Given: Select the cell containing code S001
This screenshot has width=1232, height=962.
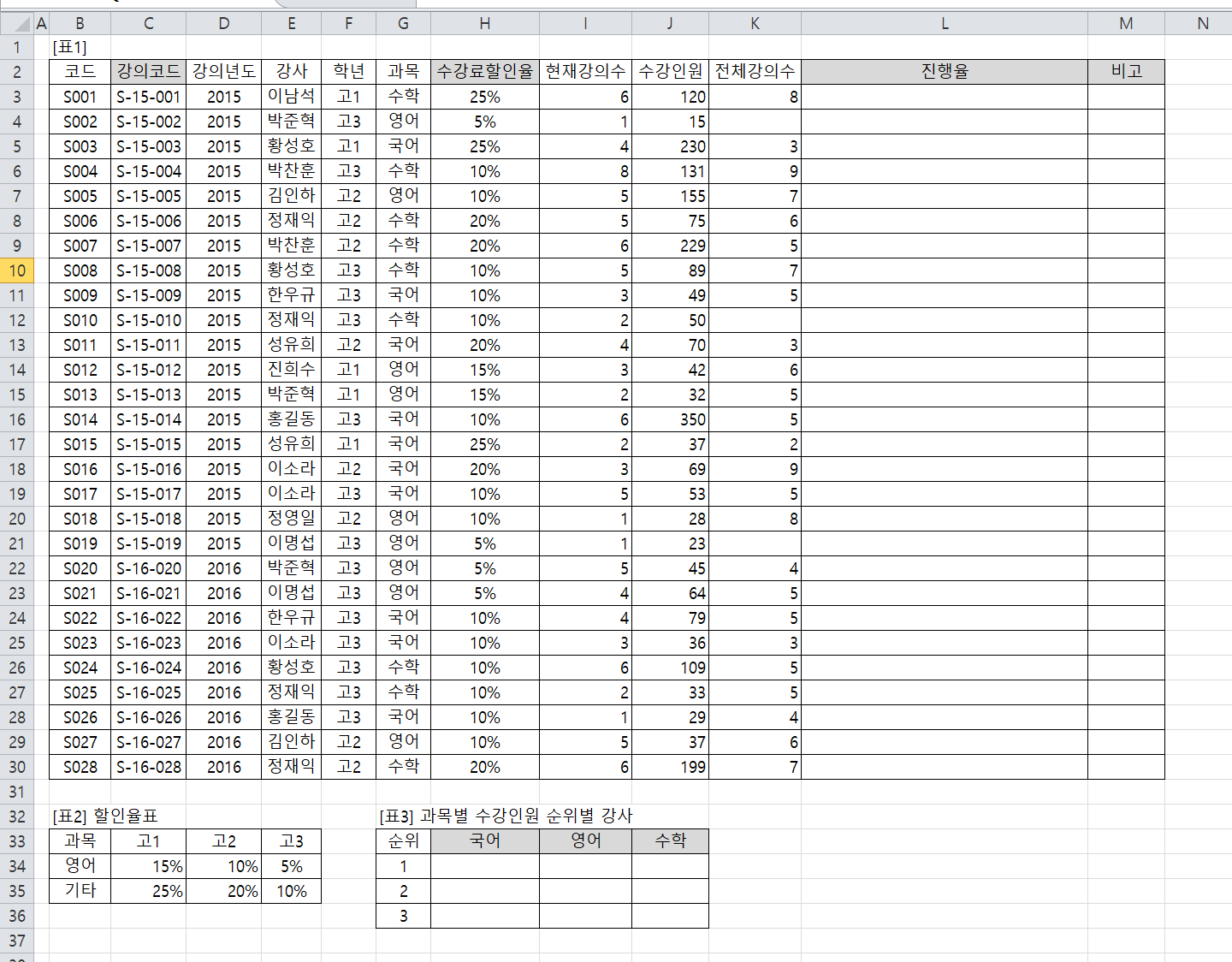Looking at the screenshot, I should (x=80, y=97).
